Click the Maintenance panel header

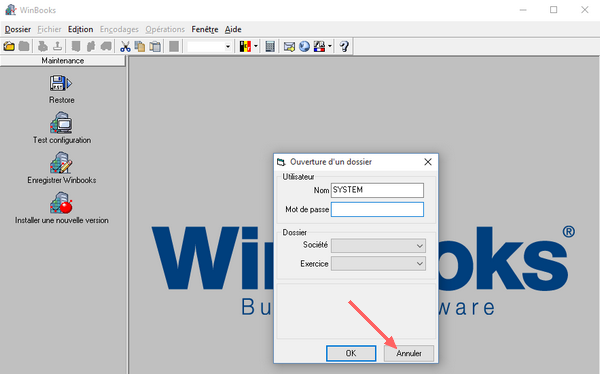point(63,60)
